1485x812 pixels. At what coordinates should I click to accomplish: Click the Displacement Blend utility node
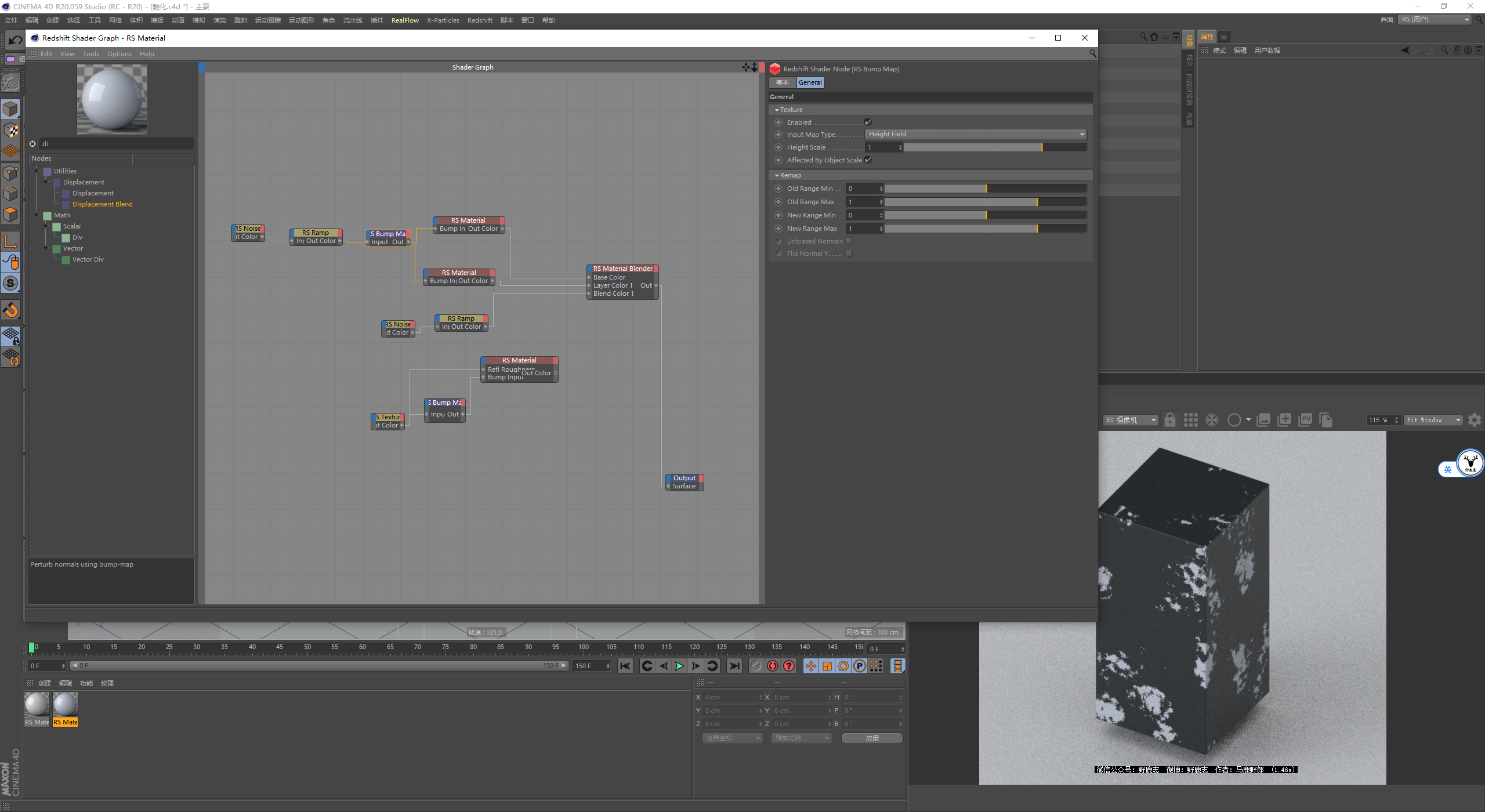coord(102,204)
